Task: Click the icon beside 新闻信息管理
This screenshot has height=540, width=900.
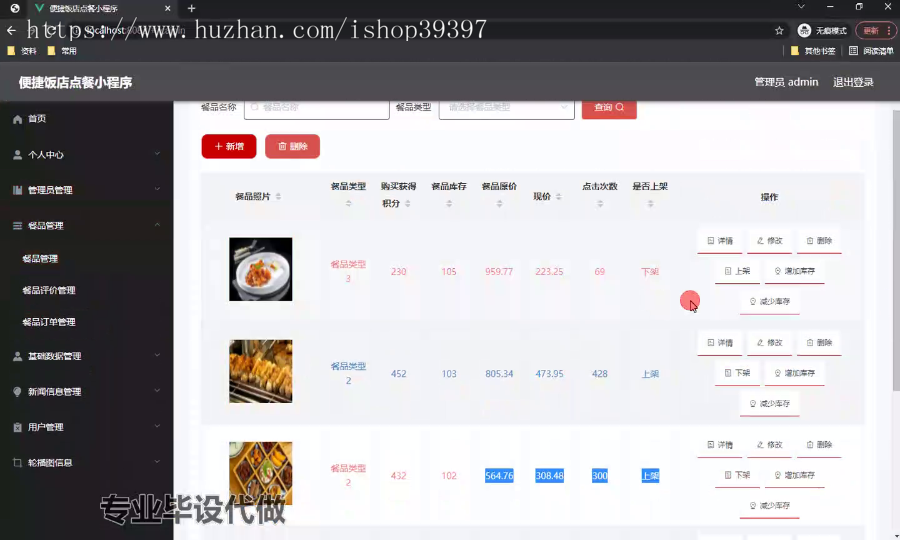Action: (17, 392)
